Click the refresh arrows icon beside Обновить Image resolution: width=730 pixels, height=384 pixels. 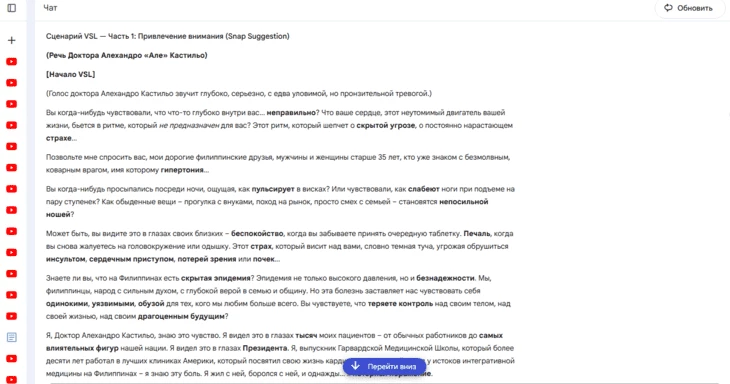[x=669, y=8]
